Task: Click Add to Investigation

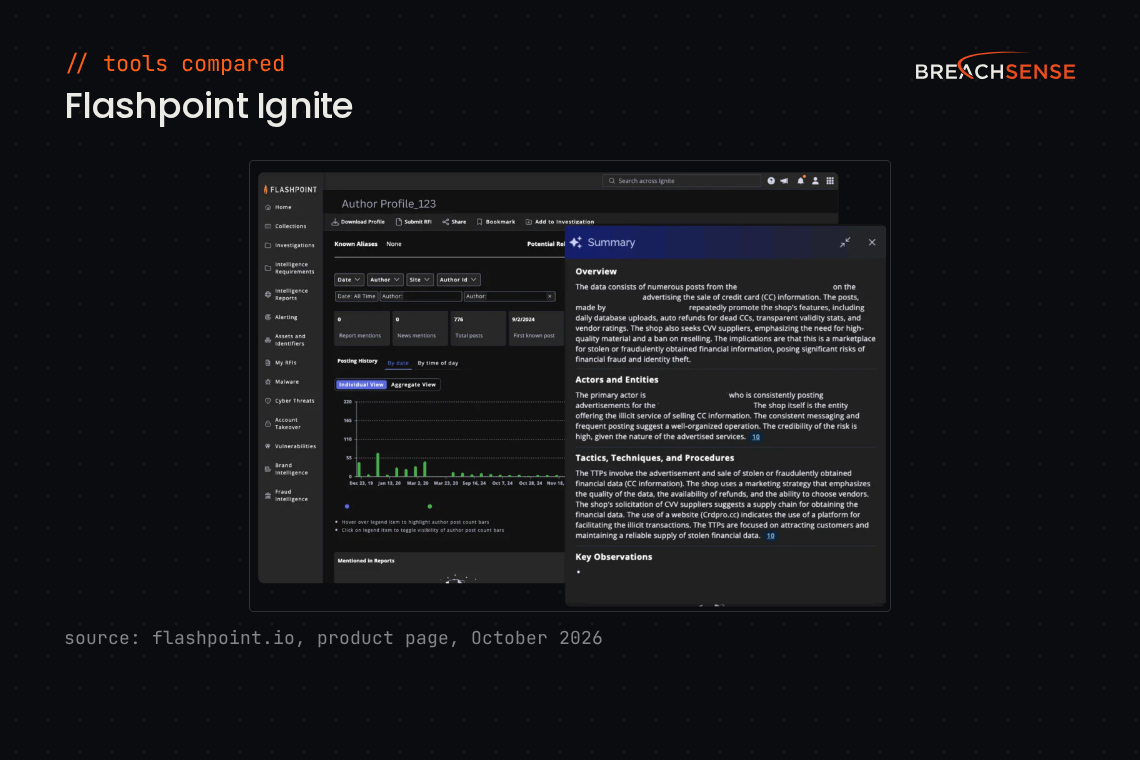Action: (x=560, y=222)
